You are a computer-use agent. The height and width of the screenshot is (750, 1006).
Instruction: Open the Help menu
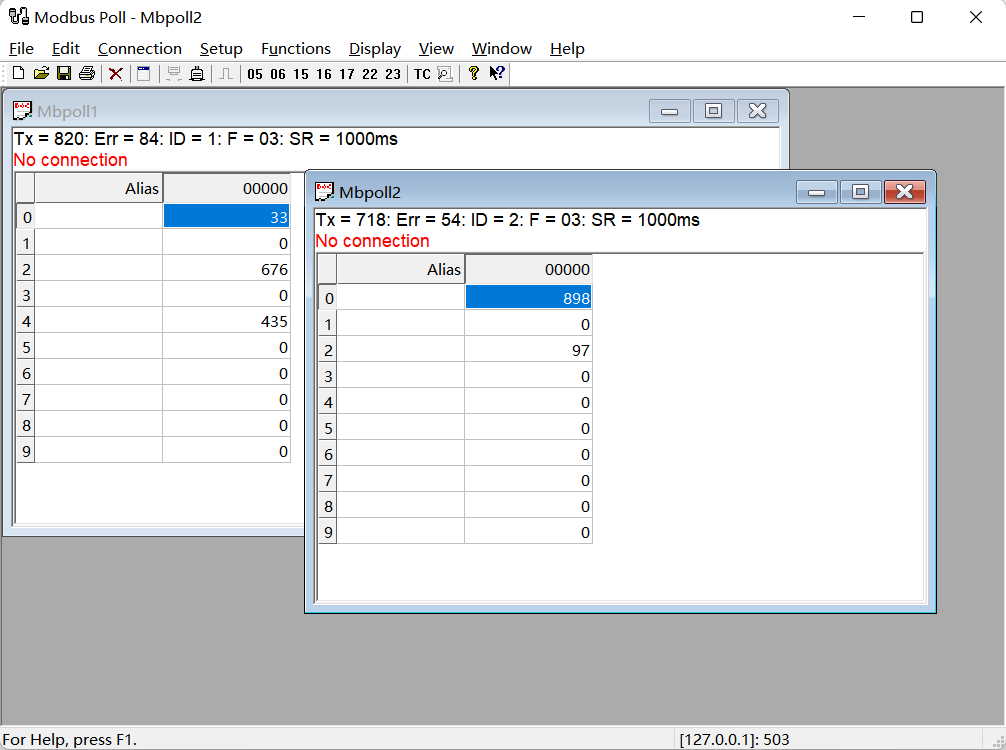pos(567,49)
